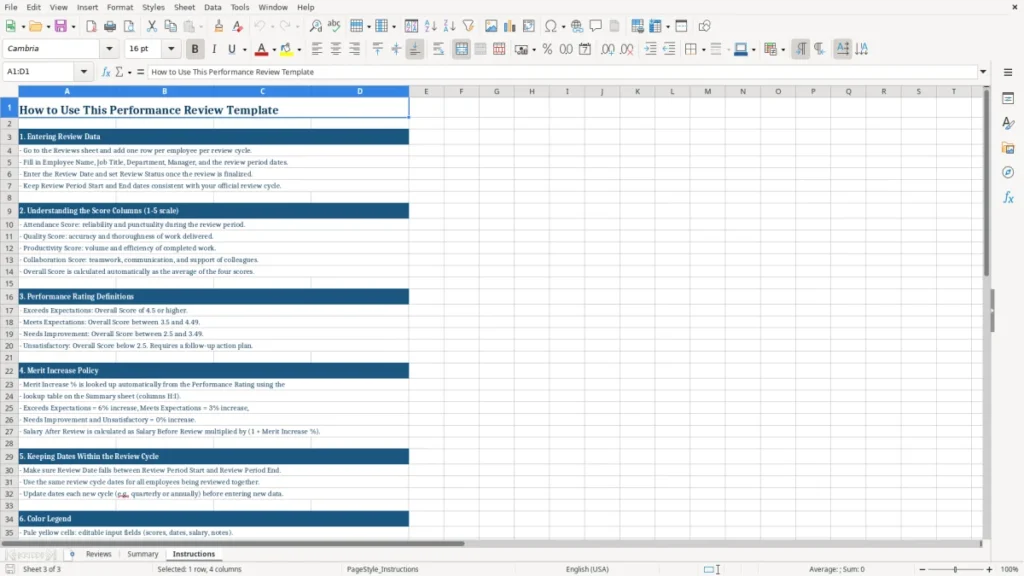The width and height of the screenshot is (1024, 576).
Task: Click the Copy icon
Action: click(170, 26)
